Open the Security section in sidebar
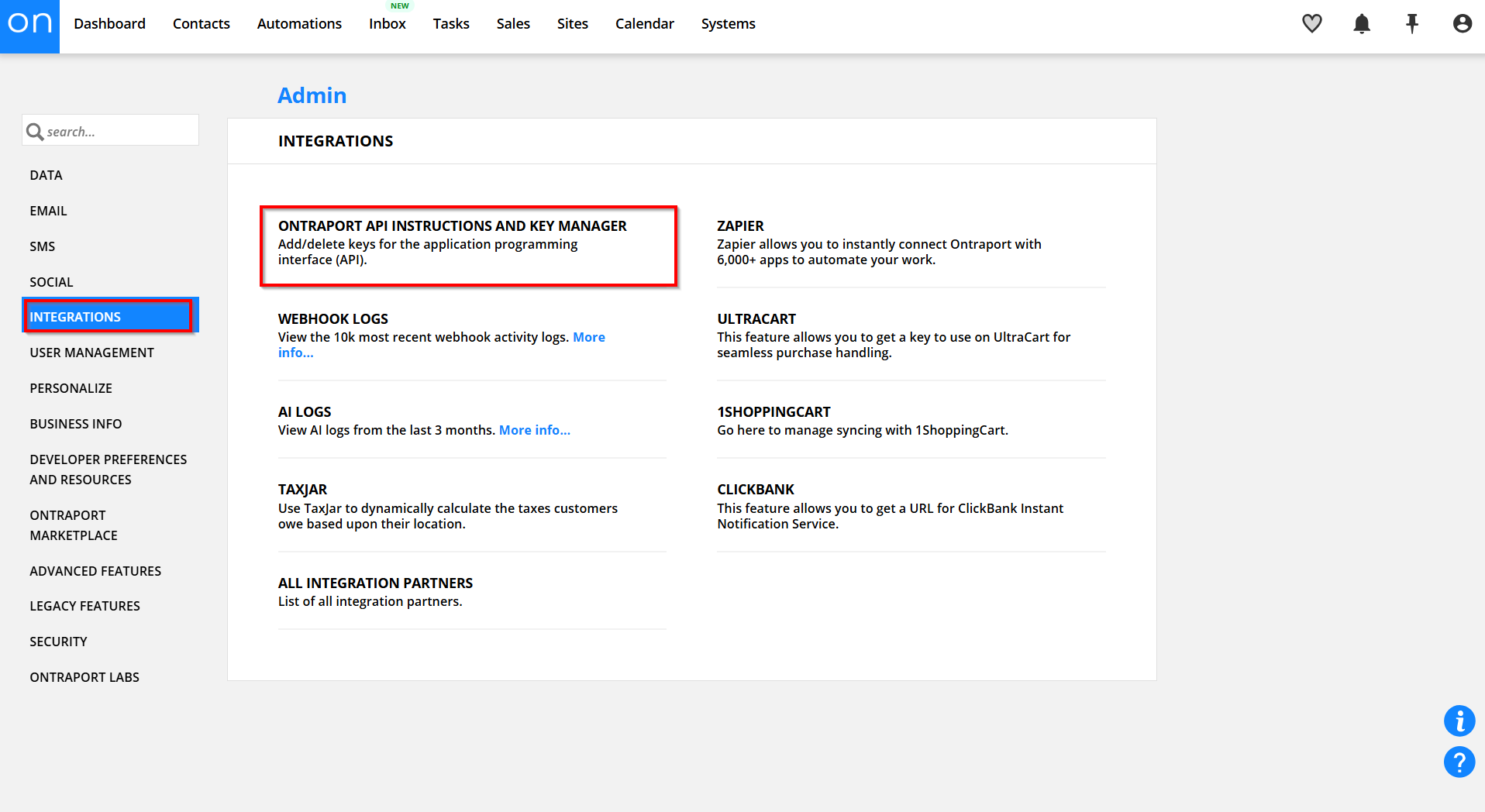The width and height of the screenshot is (1485, 812). tap(58, 642)
